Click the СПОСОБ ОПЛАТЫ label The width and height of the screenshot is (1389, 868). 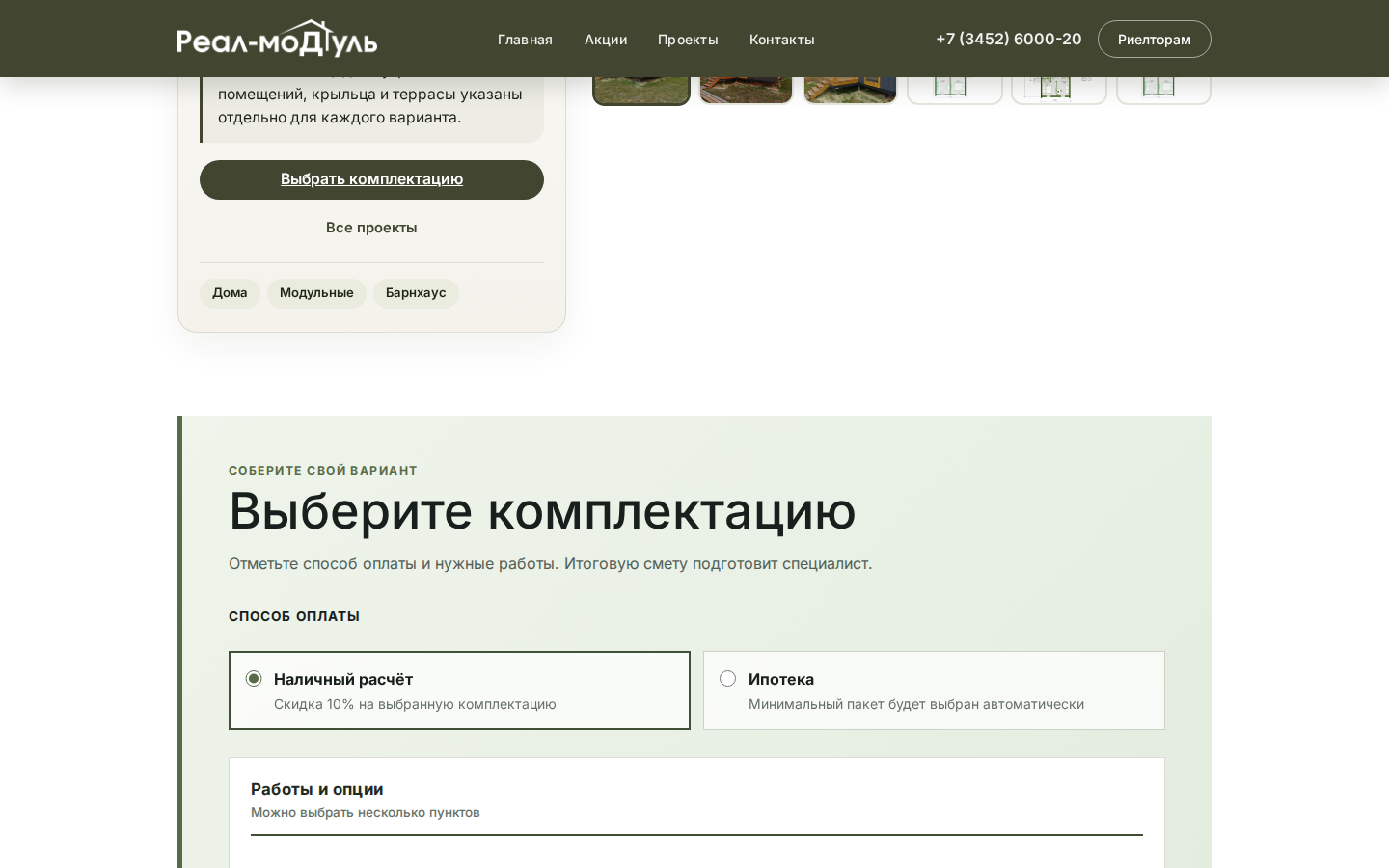pos(294,616)
